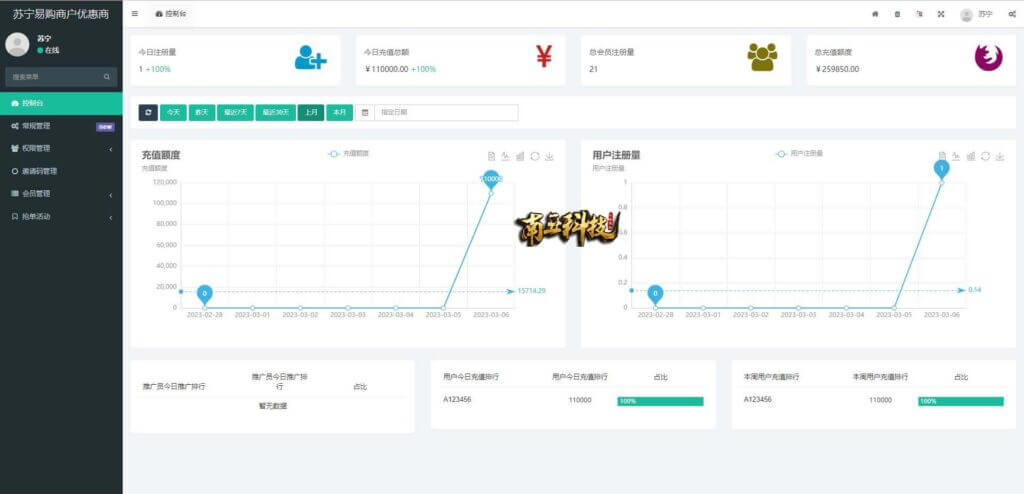
Task: Click the group icon on 总会员注册量 card
Action: (762, 57)
